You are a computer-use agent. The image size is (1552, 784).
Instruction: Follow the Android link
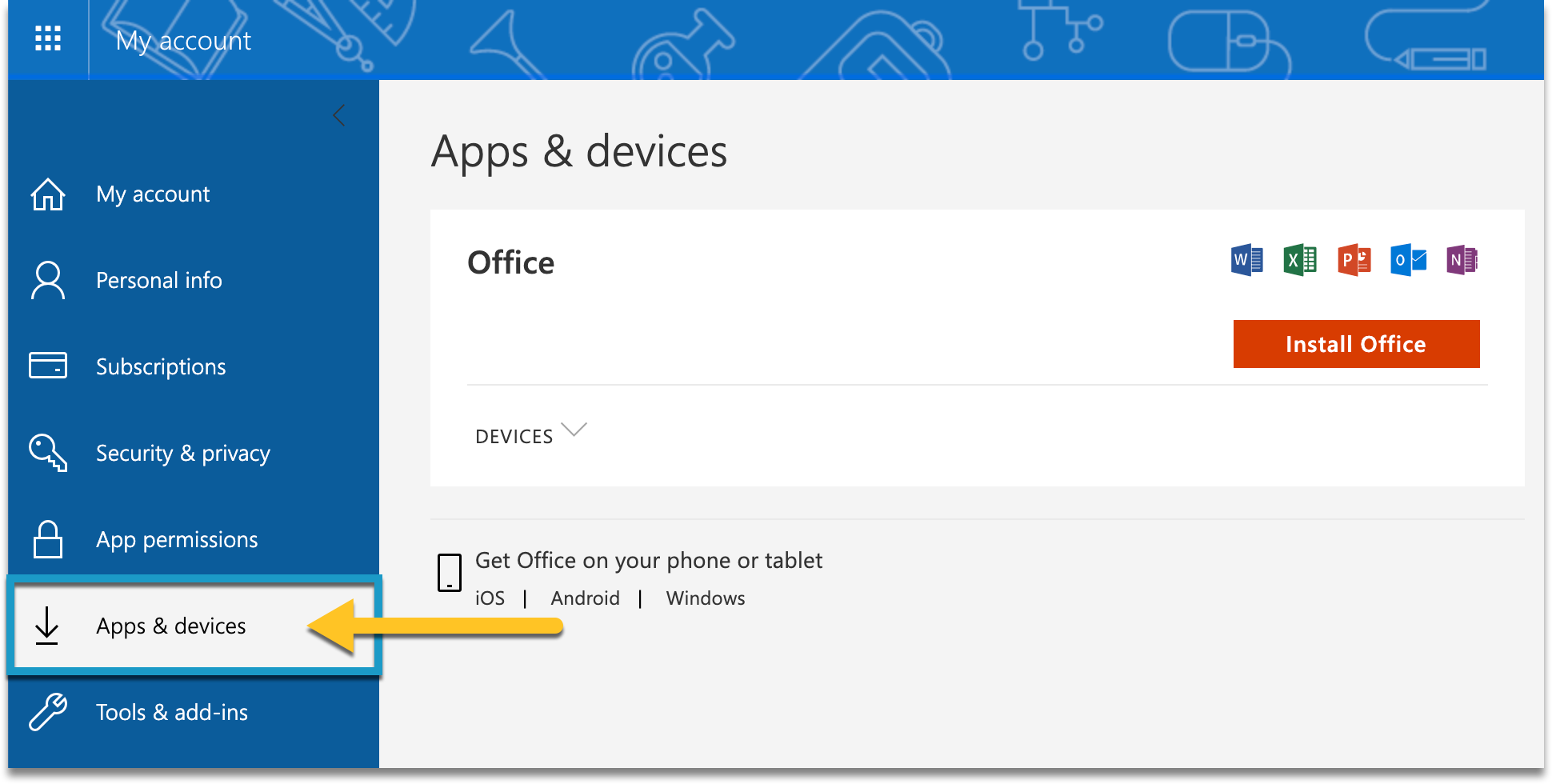(x=585, y=598)
